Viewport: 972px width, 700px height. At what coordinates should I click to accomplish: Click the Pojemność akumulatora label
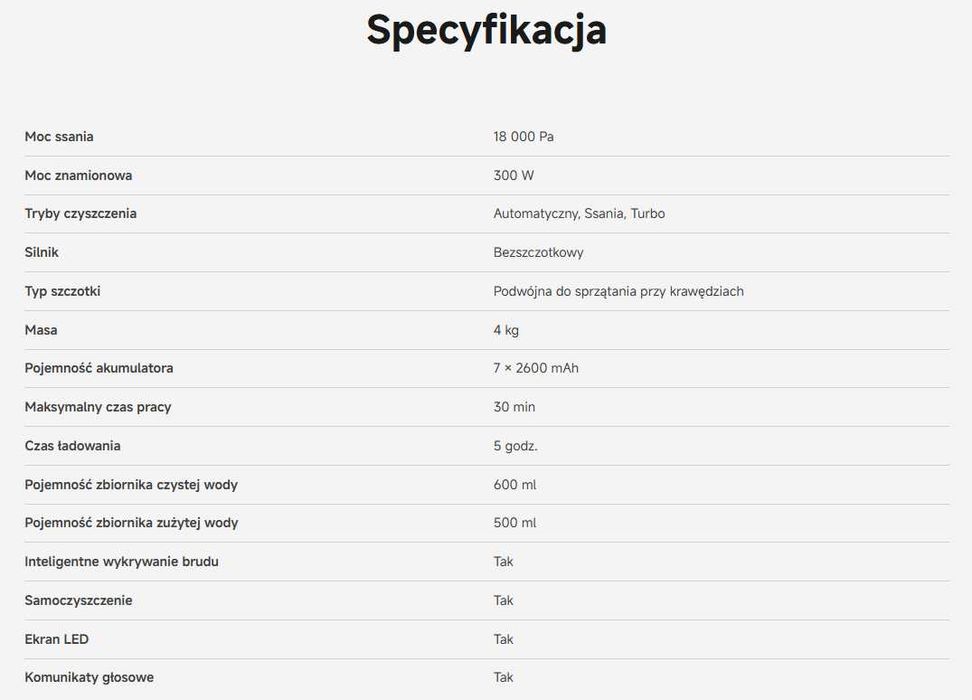click(99, 368)
